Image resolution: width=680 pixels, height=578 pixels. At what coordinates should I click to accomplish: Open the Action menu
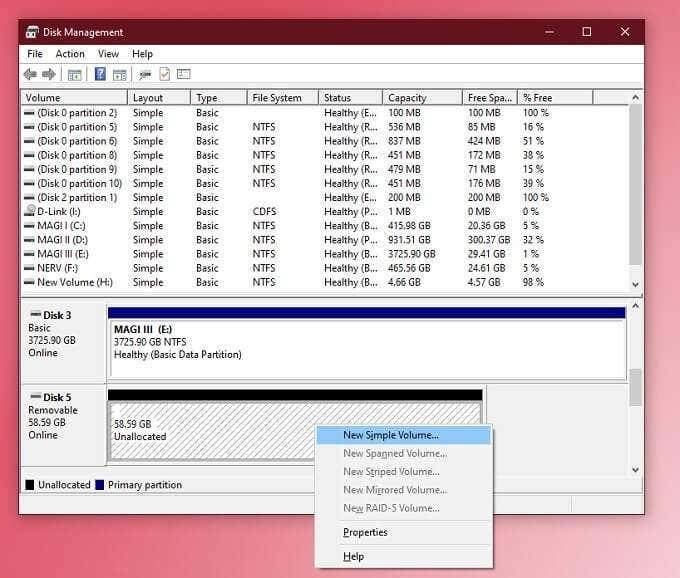tap(70, 54)
